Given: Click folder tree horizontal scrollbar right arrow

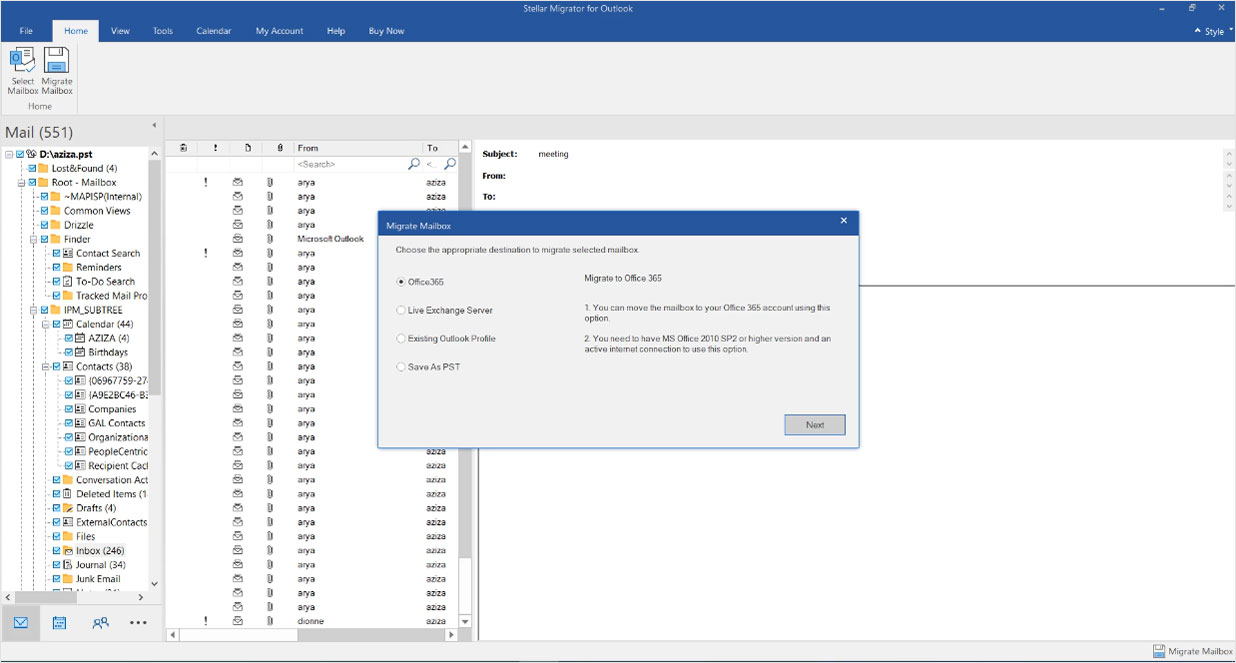Looking at the screenshot, I should 141,597.
